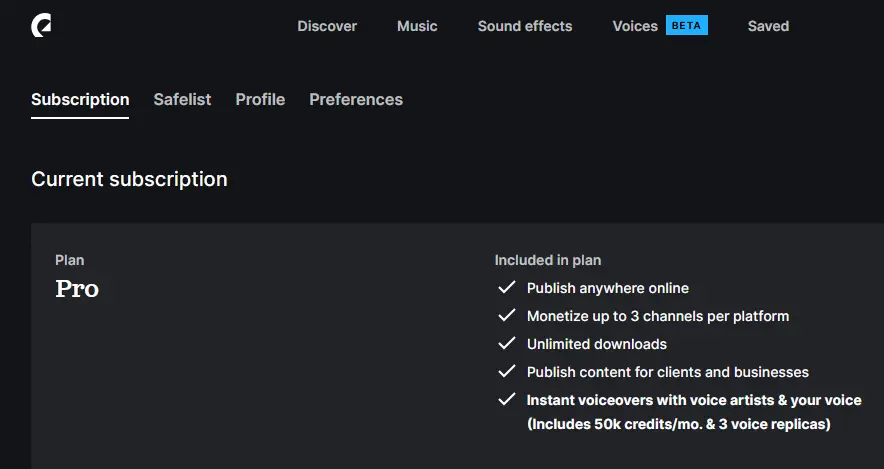Switch to the Safelist tab
This screenshot has width=884, height=469.
pyautogui.click(x=182, y=100)
